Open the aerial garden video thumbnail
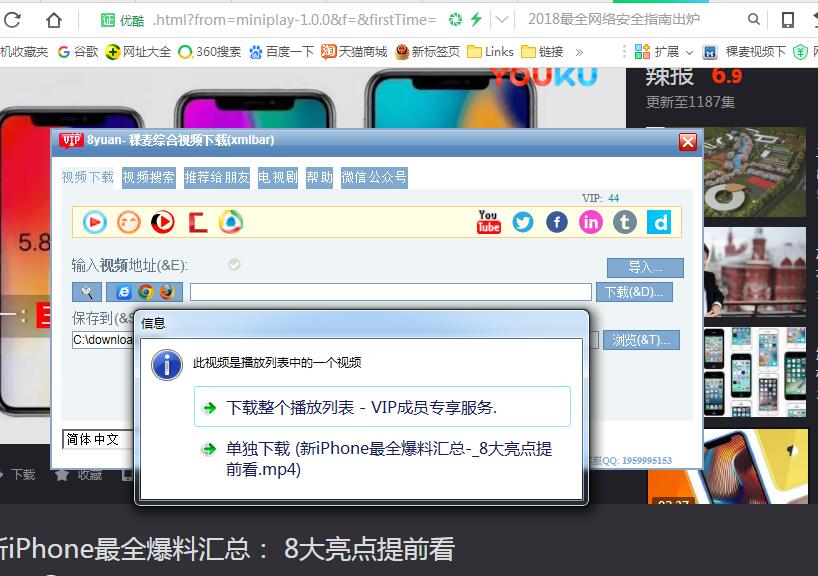This screenshot has height=576, width=818. click(x=754, y=172)
